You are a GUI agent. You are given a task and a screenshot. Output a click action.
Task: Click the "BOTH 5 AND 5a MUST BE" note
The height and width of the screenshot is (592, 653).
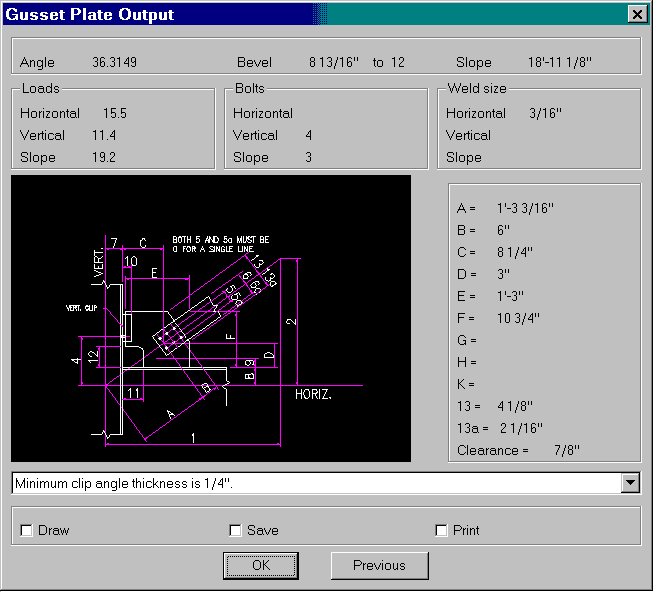click(221, 240)
